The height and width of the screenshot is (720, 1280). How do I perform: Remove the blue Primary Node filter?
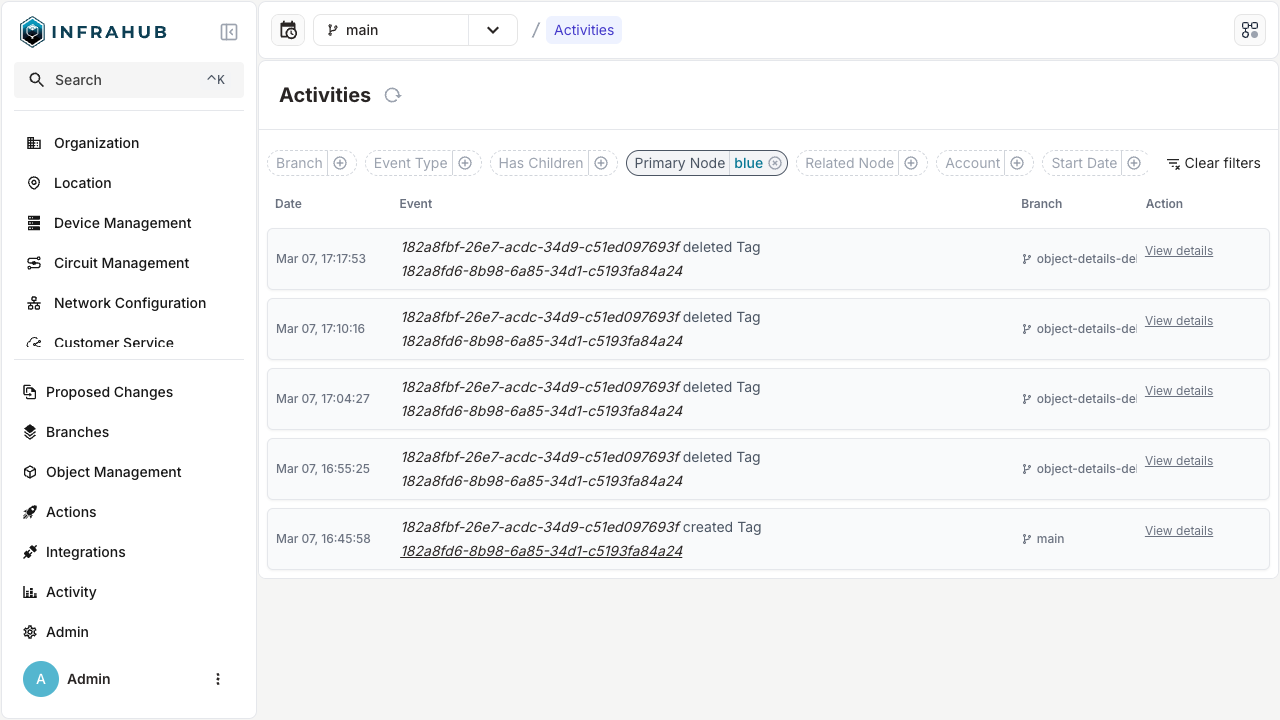(x=775, y=162)
